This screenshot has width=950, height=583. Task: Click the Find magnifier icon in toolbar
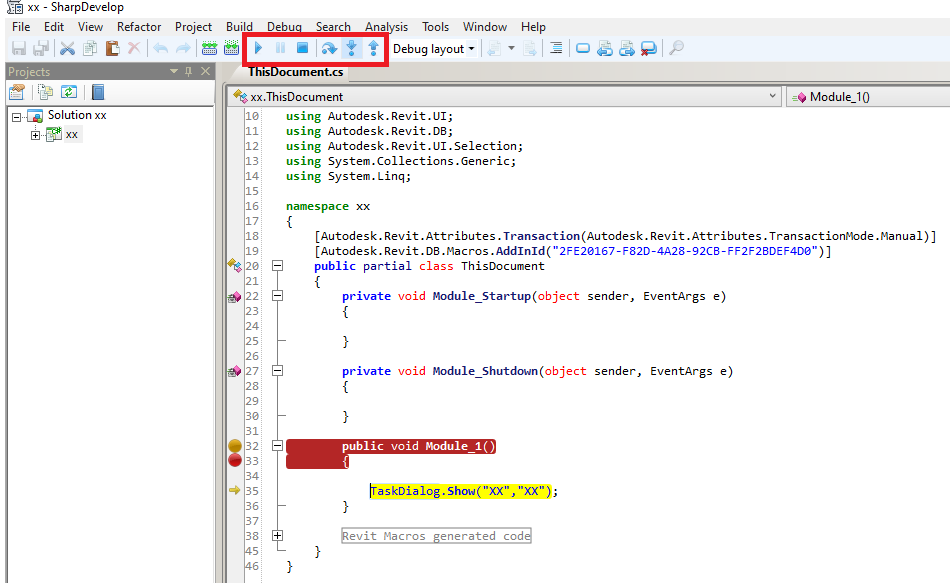tap(676, 48)
